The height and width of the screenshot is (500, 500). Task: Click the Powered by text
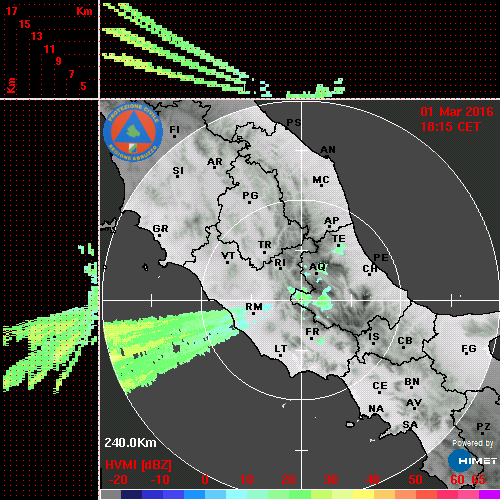473,443
